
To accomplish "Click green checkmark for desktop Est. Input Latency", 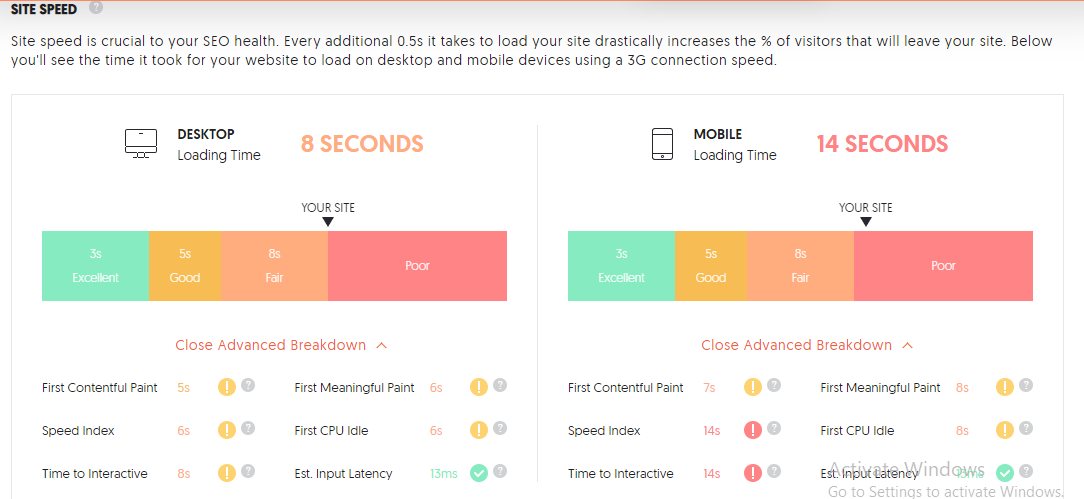I will [479, 473].
